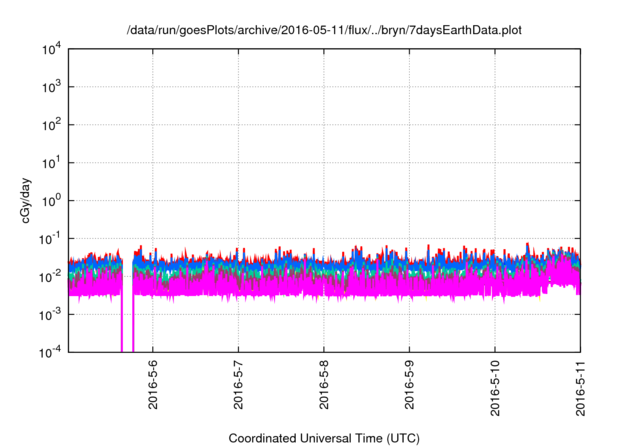Click the 10^-3 y-axis tick label
This screenshot has height=448, width=640.
click(x=50, y=315)
